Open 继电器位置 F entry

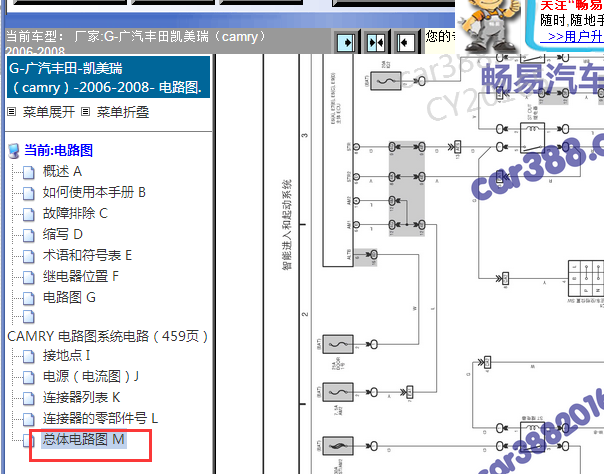tap(81, 276)
